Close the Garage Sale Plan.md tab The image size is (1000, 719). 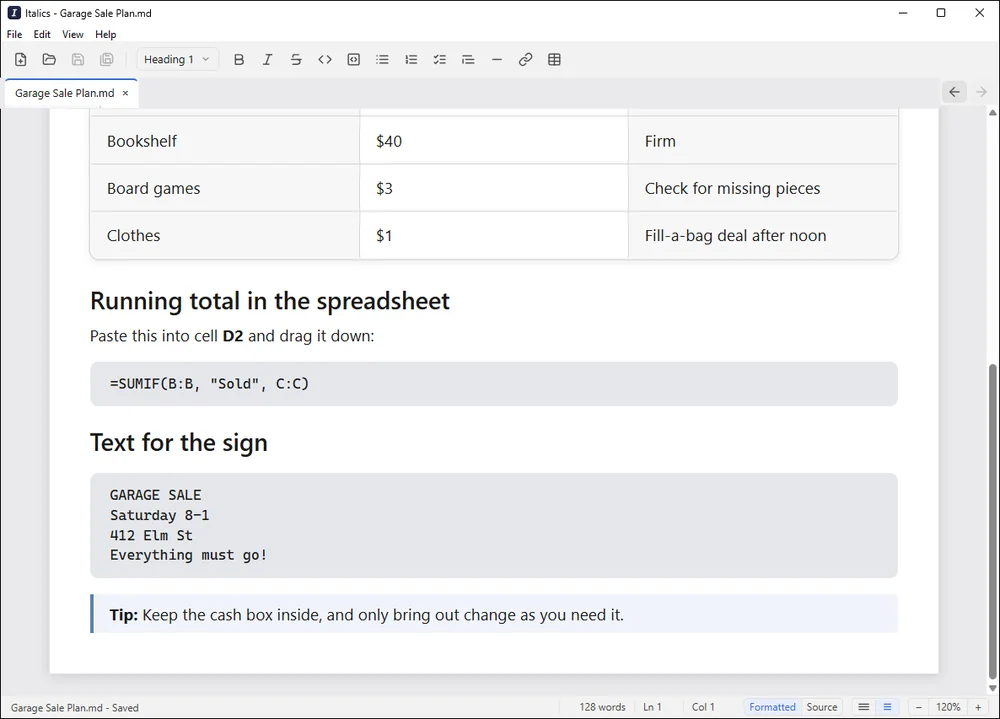[x=126, y=93]
